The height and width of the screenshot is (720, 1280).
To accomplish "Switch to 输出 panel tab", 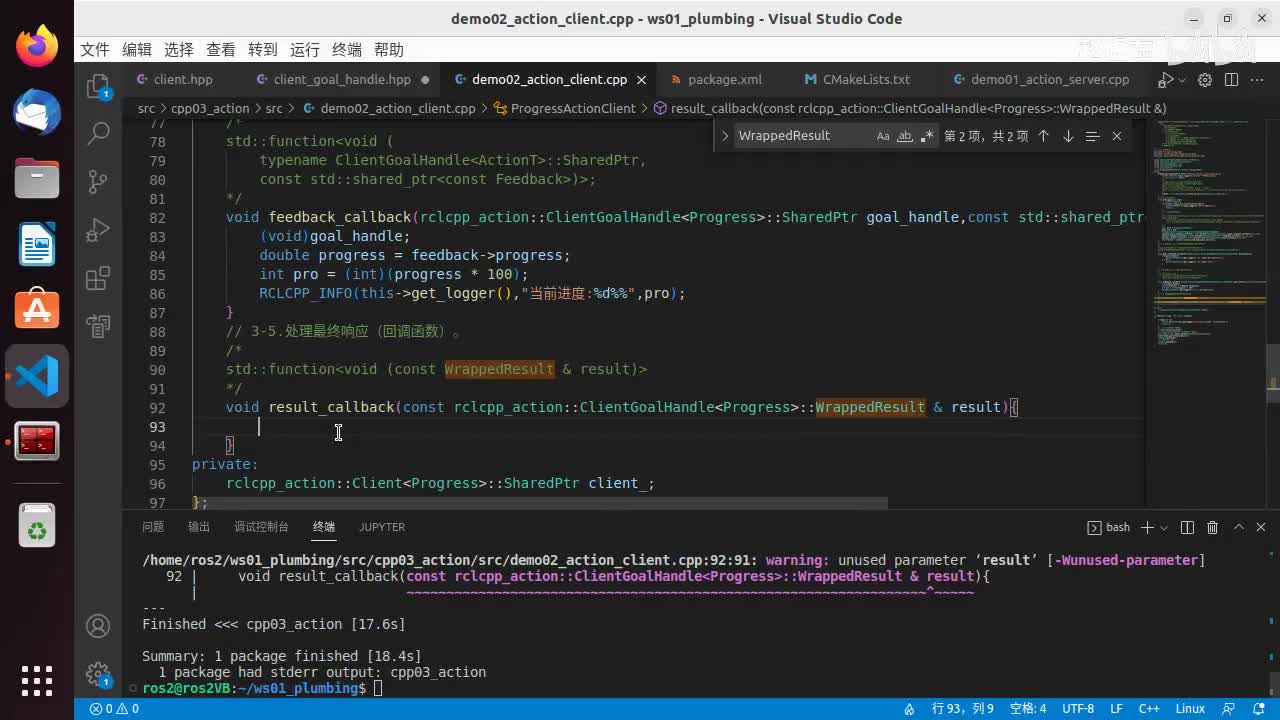I will (x=199, y=527).
